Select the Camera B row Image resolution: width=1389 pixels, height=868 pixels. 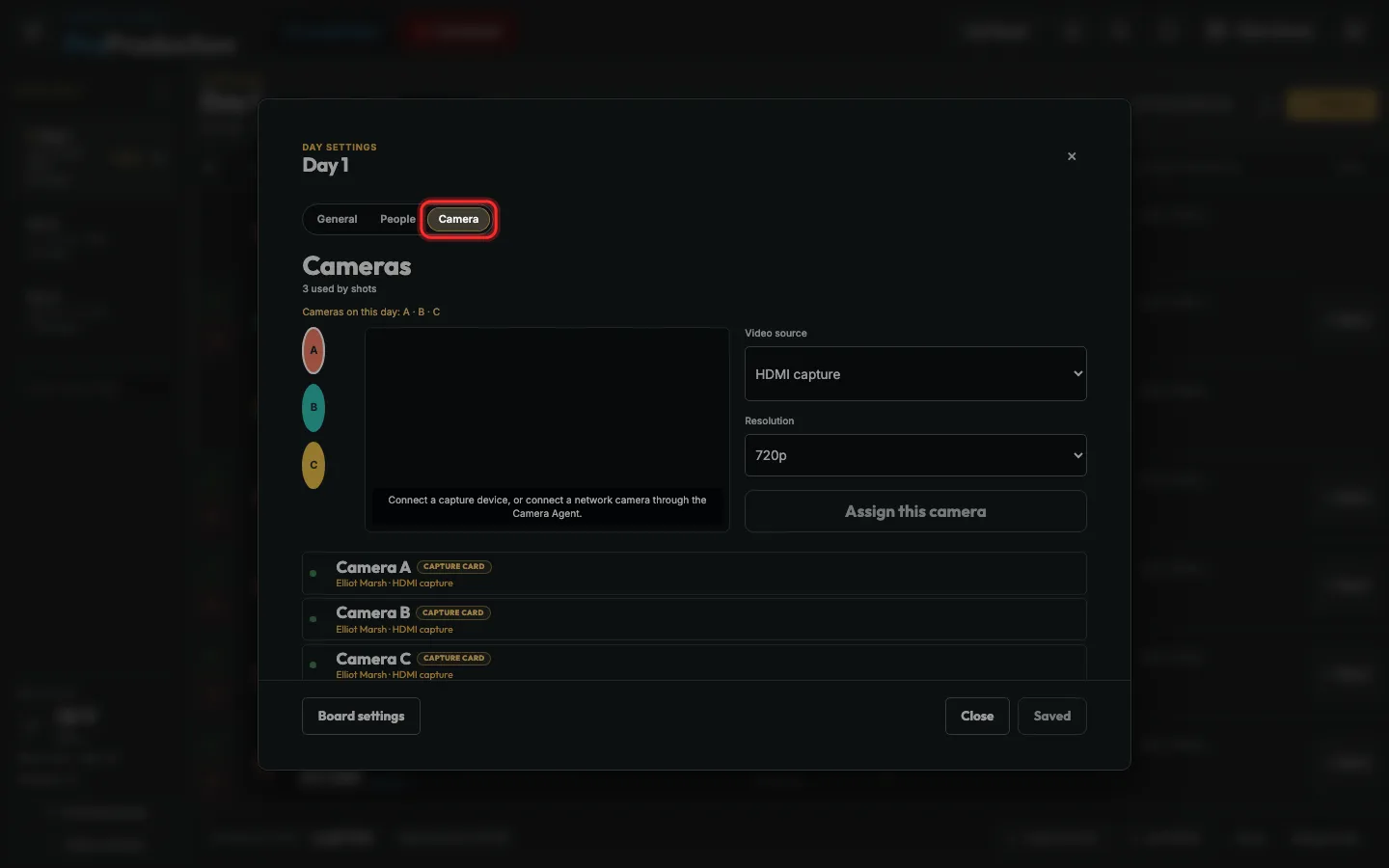click(694, 619)
